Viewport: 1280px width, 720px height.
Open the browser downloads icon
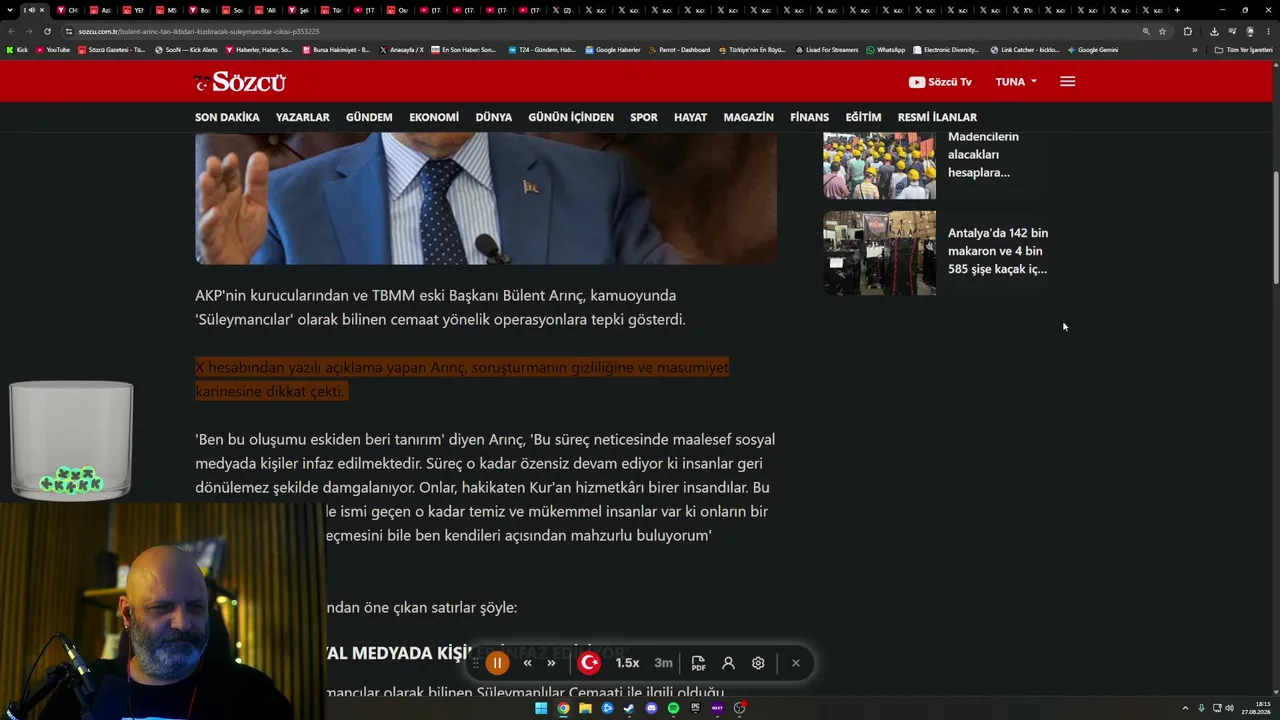coord(1214,31)
